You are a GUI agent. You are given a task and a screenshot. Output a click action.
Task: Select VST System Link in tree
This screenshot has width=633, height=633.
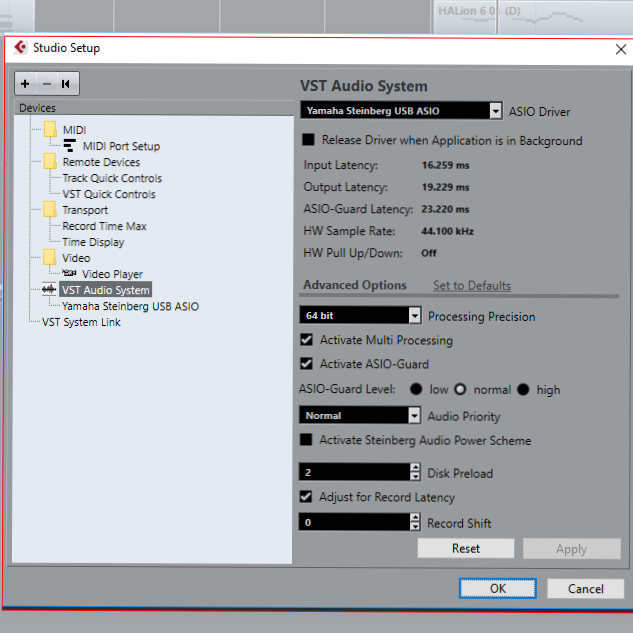(81, 322)
